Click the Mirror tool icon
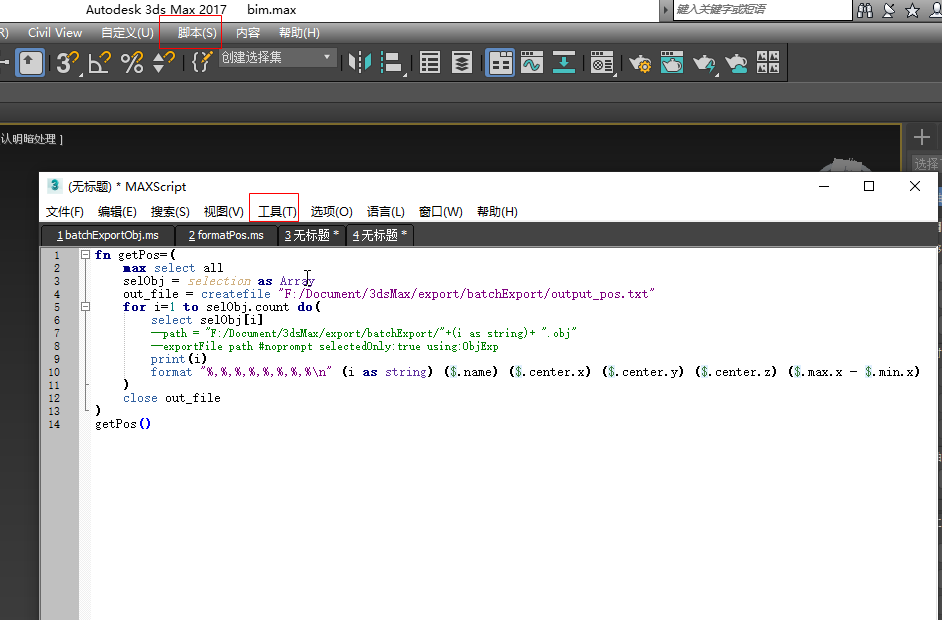Viewport: 942px width, 620px height. [360, 62]
